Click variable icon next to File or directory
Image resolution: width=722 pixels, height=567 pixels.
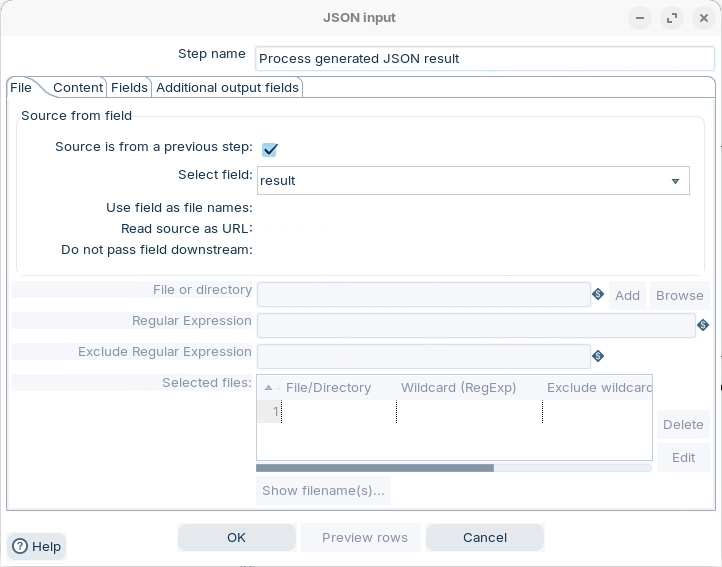point(598,294)
